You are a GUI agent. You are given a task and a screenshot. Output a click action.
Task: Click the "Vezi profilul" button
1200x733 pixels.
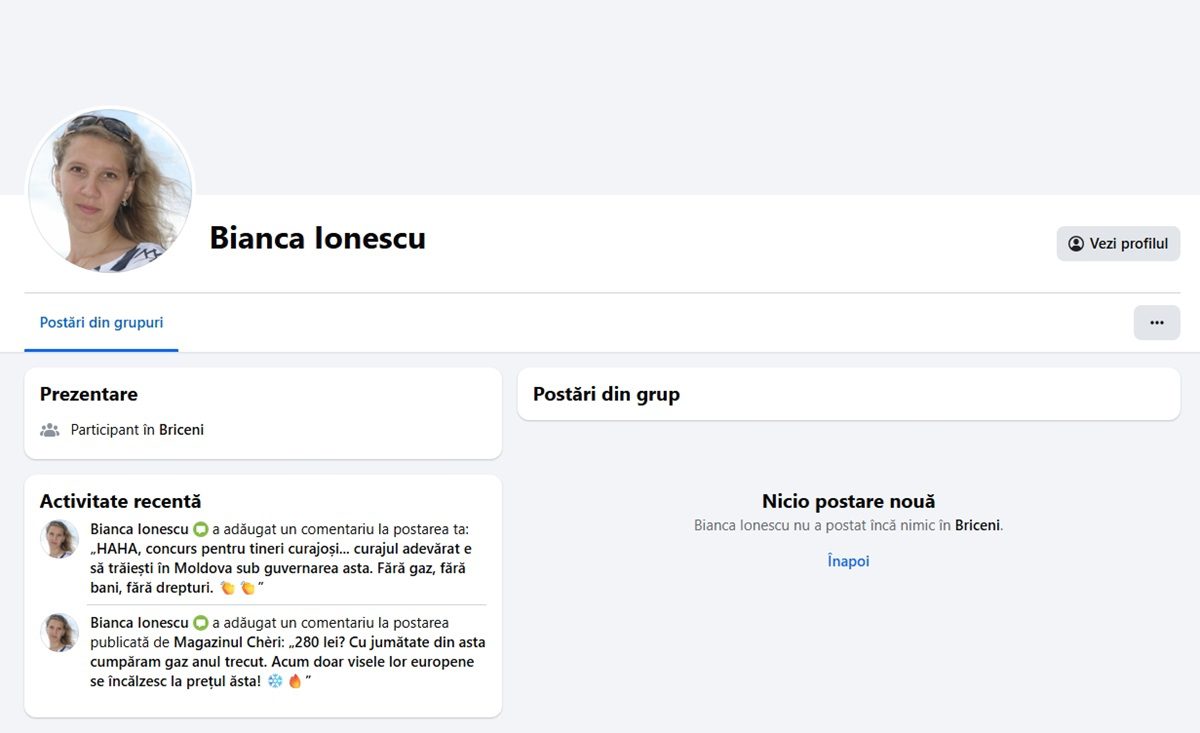[1118, 244]
